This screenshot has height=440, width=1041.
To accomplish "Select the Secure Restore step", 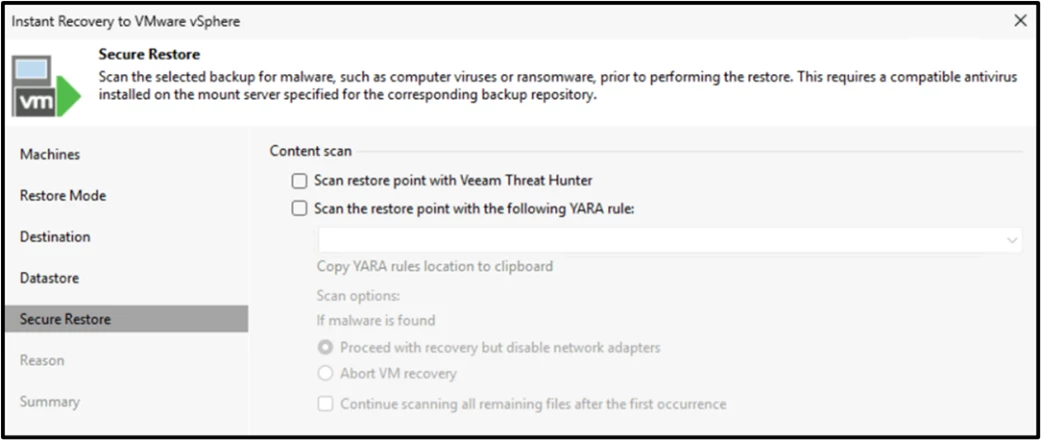I will 65,319.
